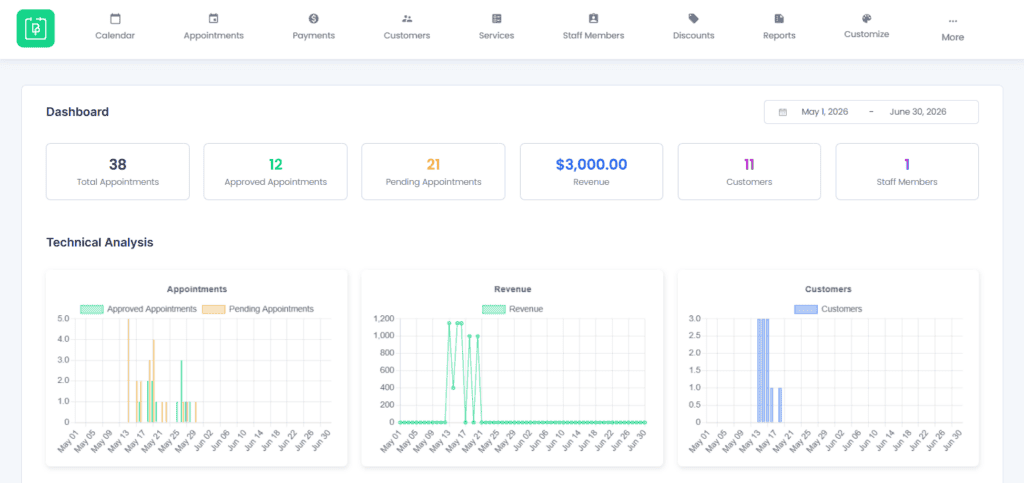The width and height of the screenshot is (1024, 483).
Task: Click the Technical Analysis heading
Action: (100, 242)
